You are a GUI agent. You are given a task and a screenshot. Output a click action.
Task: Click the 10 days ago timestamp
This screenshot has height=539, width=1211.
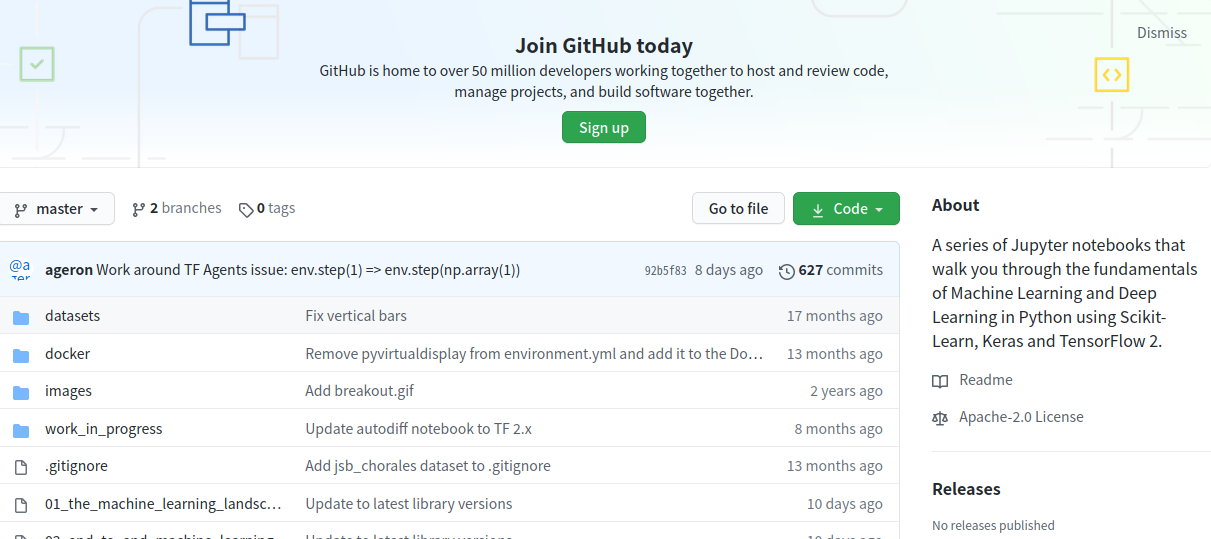point(845,504)
